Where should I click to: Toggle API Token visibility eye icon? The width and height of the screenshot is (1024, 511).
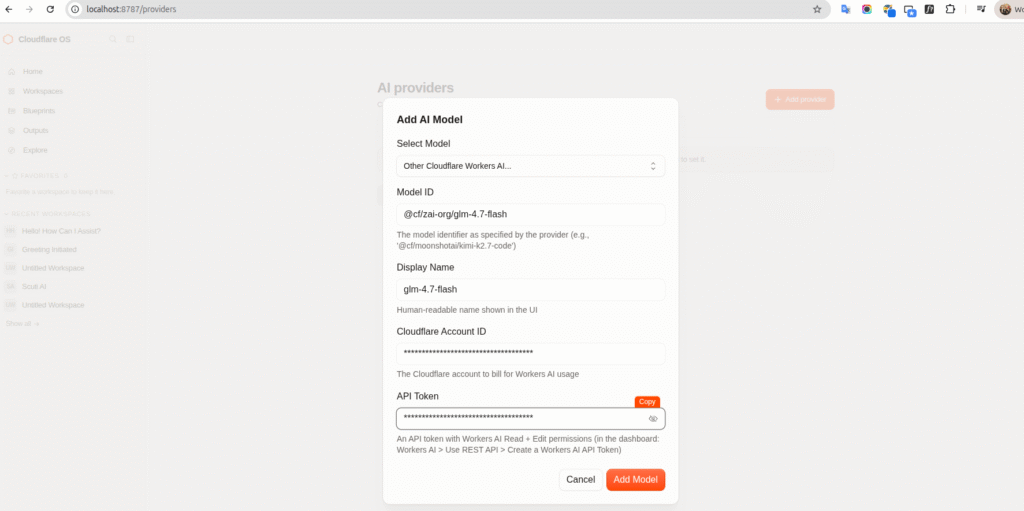tap(652, 419)
